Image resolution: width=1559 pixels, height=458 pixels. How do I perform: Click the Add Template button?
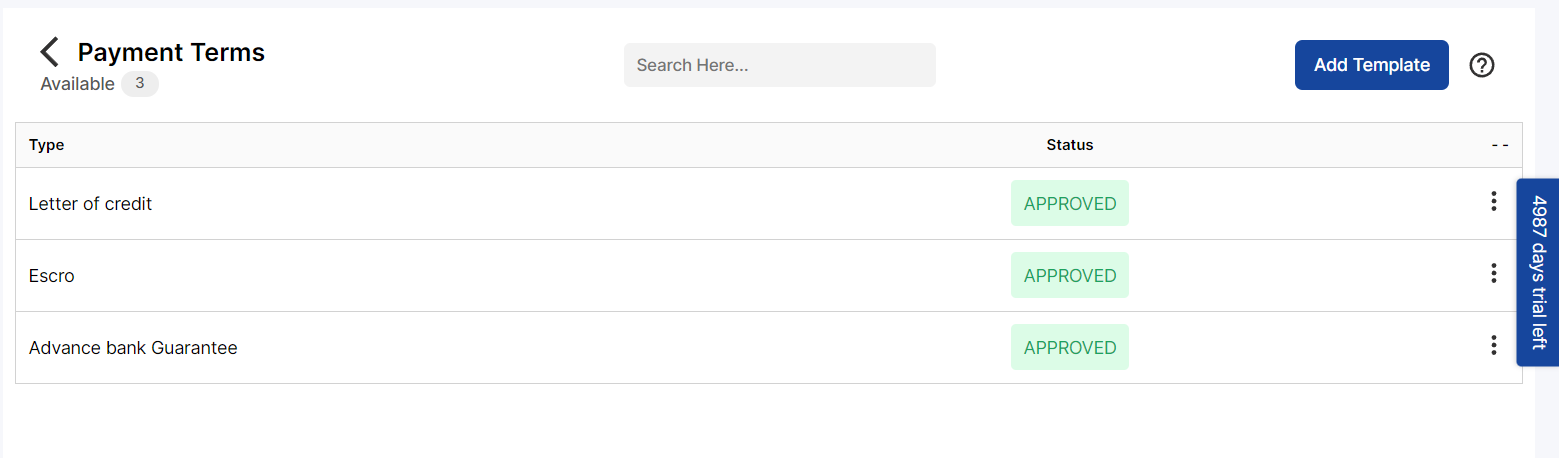point(1371,65)
